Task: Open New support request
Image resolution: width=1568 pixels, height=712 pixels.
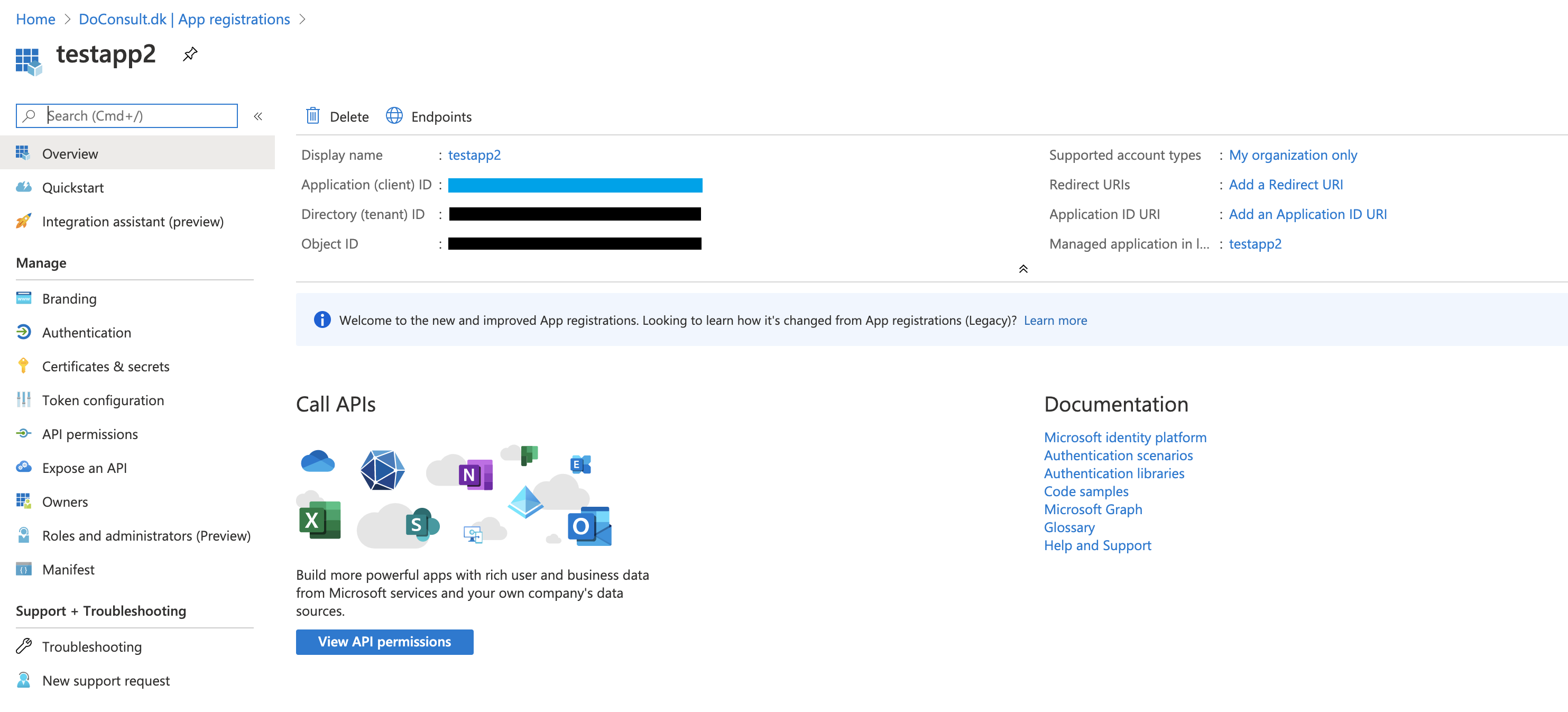Action: coord(137,680)
